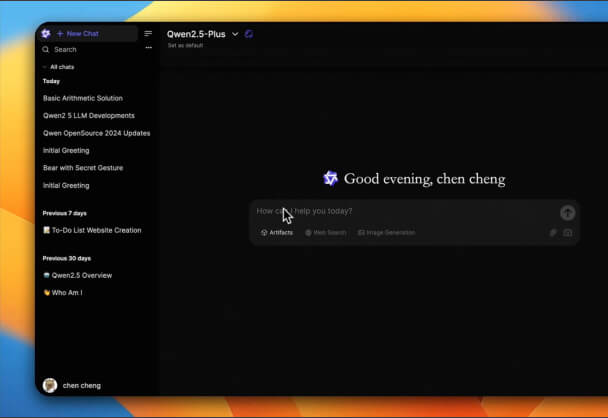Screen dimensions: 608x418
Task: Open the first Initial Greeting chat
Action: tap(66, 150)
